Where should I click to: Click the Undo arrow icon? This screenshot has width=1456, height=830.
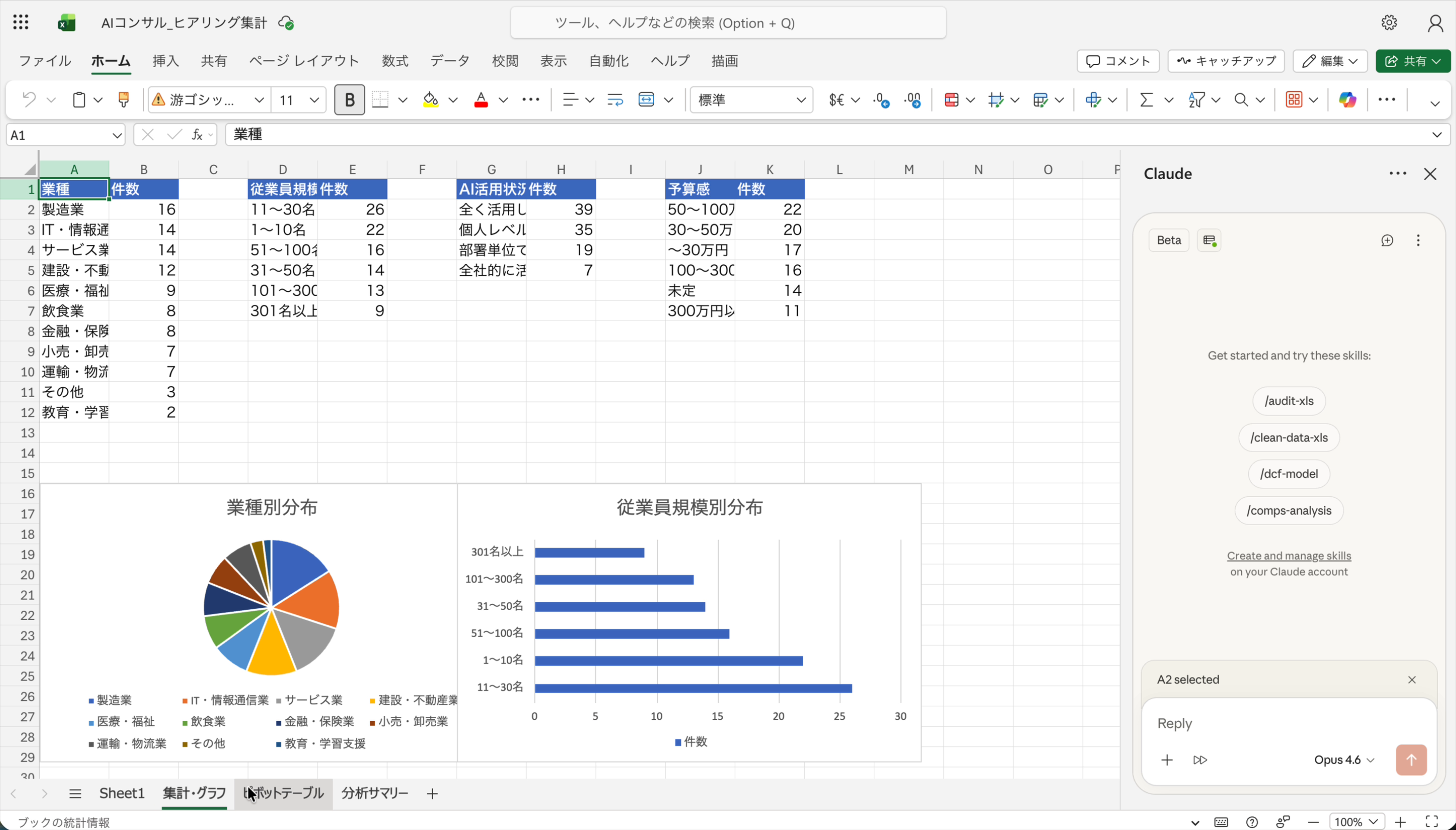tap(29, 100)
